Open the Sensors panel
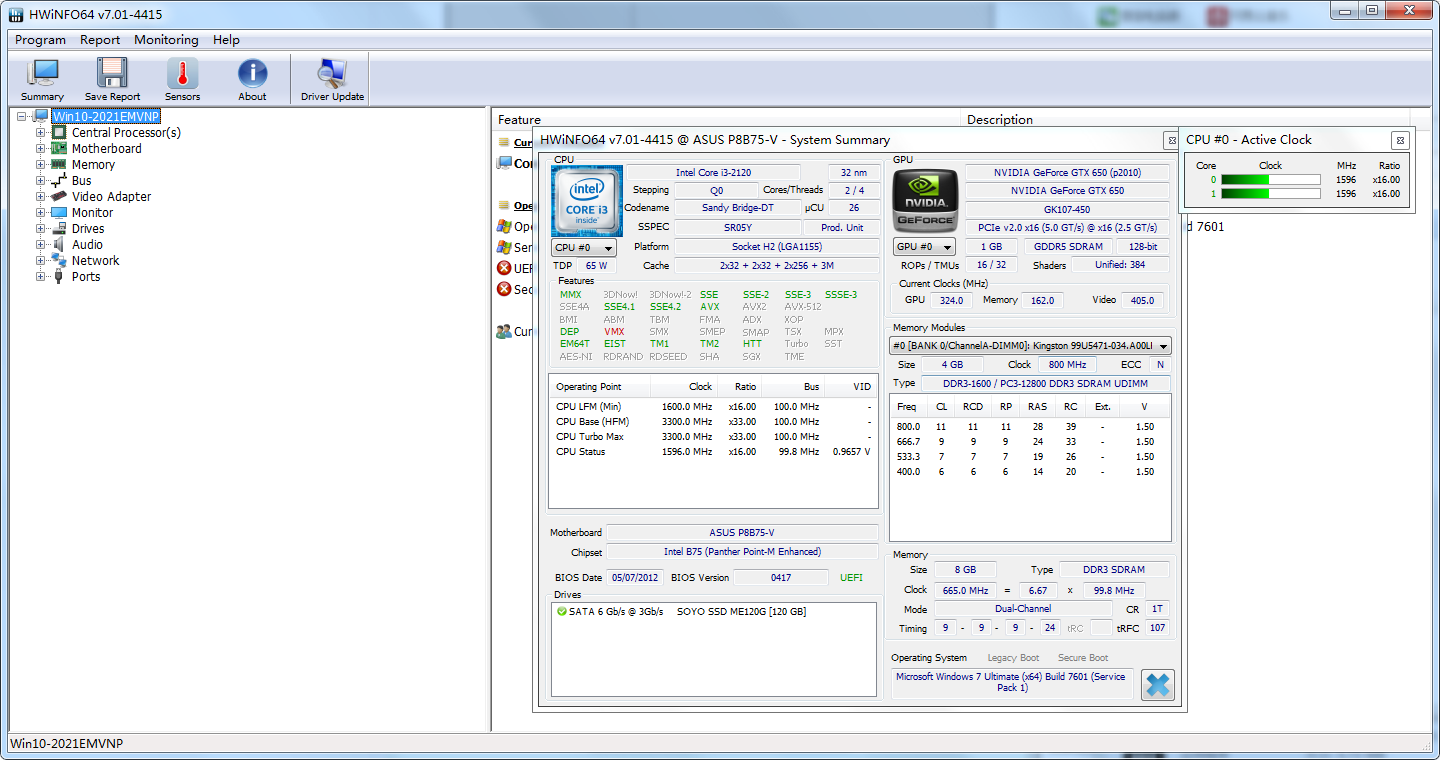1440x760 pixels. (x=182, y=78)
